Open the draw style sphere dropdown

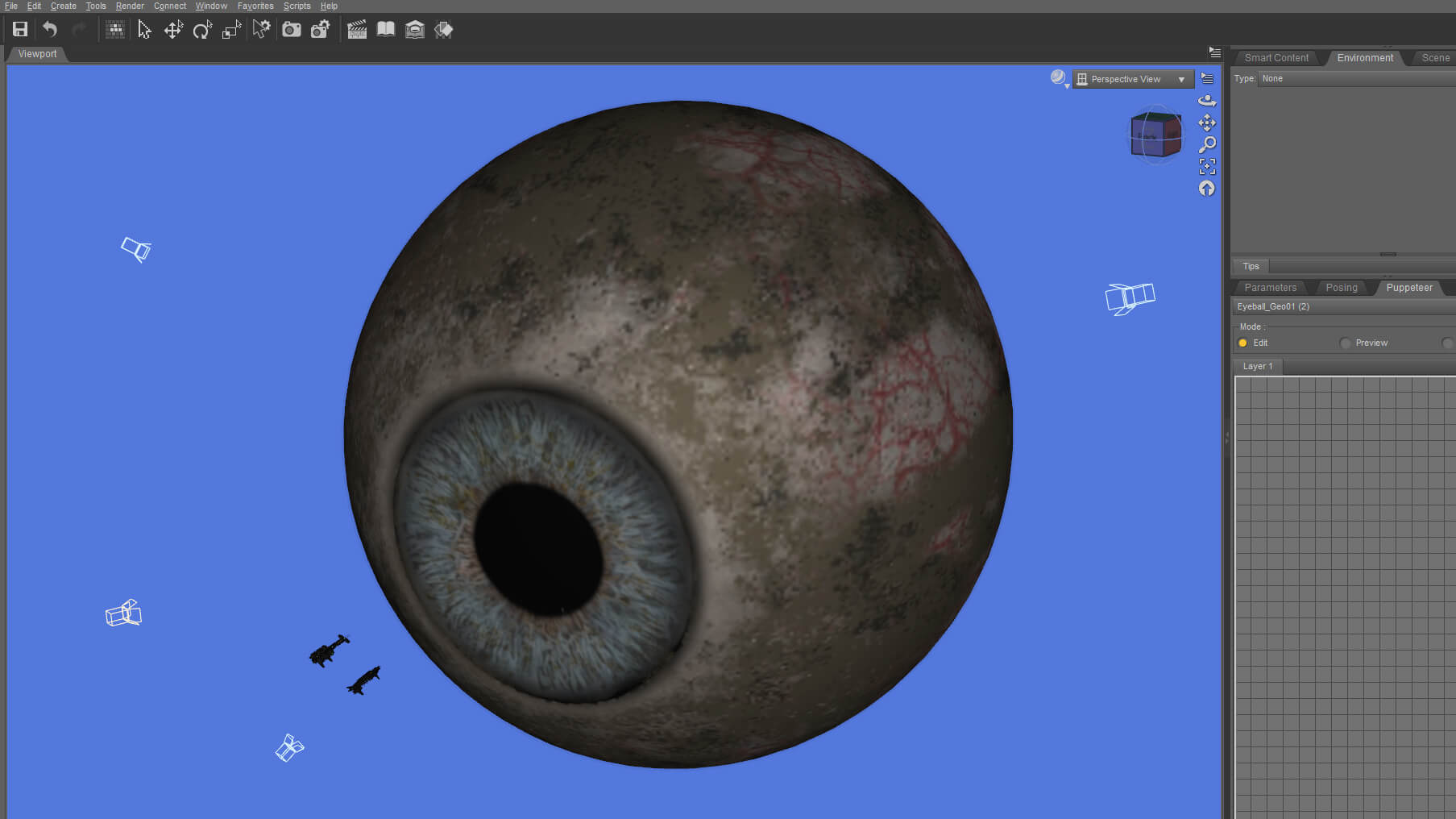pyautogui.click(x=1060, y=78)
